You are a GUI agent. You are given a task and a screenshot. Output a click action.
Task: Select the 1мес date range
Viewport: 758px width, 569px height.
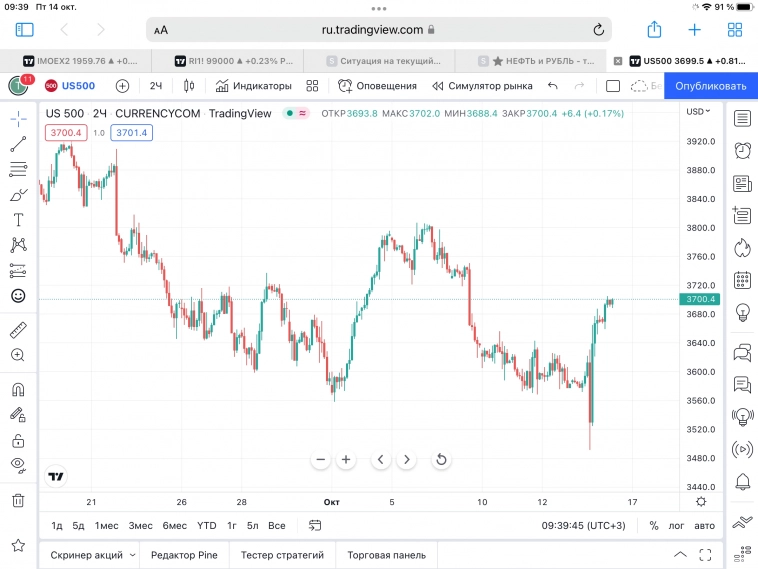point(107,525)
